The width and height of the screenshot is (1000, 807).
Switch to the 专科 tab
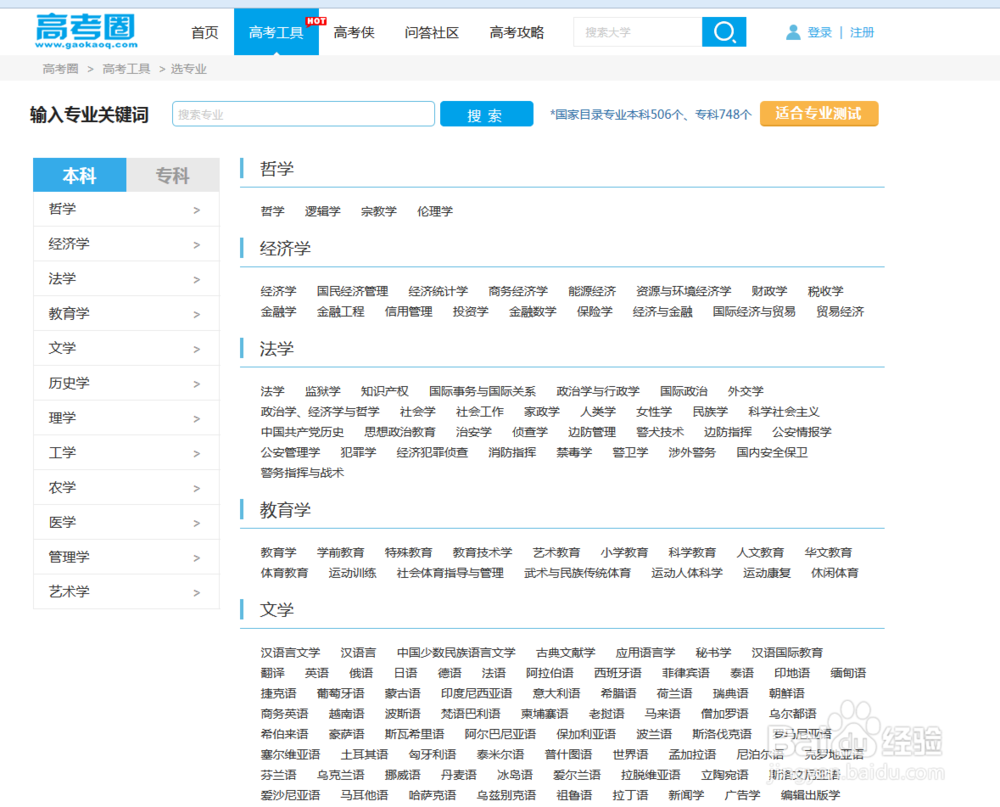click(172, 174)
